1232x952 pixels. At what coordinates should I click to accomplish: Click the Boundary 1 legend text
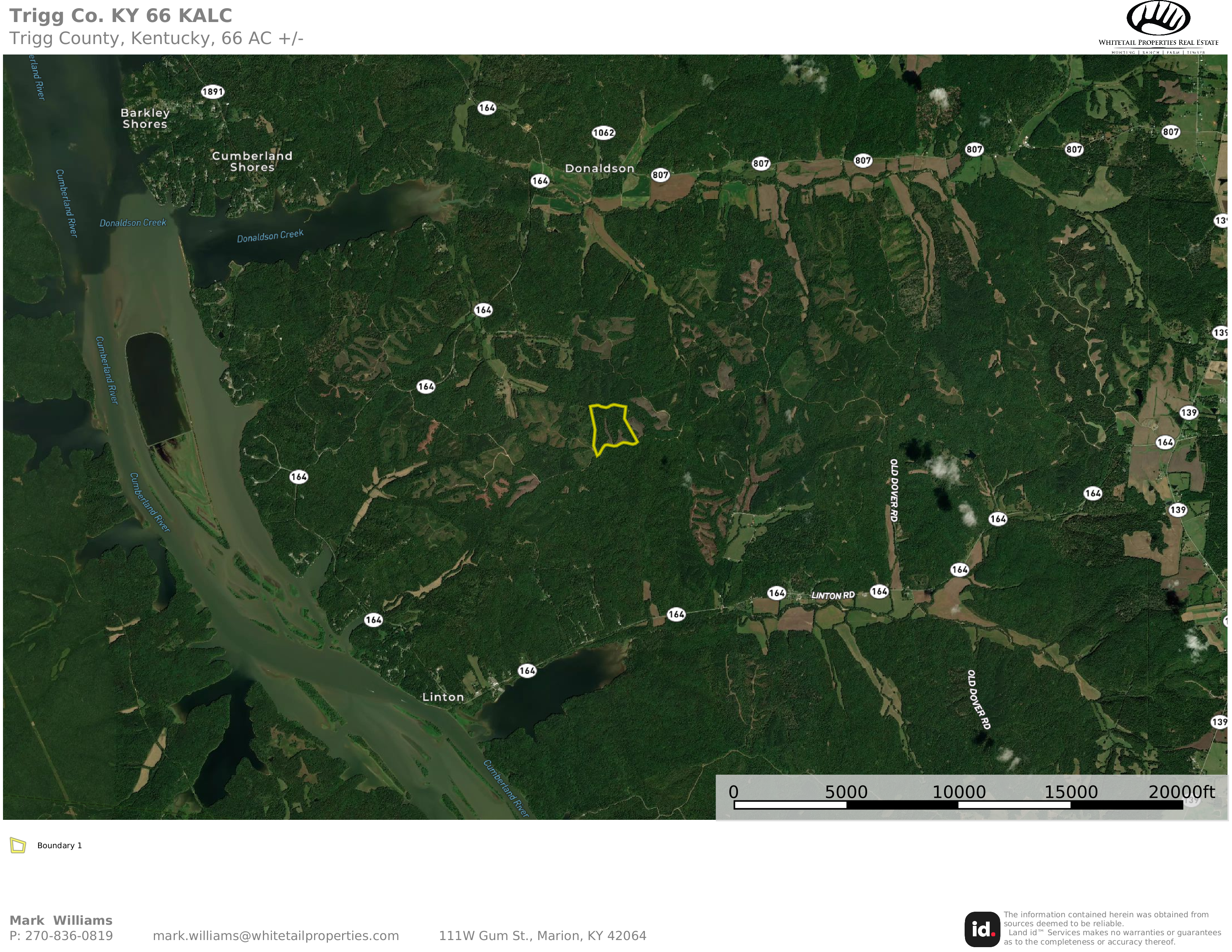pyautogui.click(x=60, y=845)
